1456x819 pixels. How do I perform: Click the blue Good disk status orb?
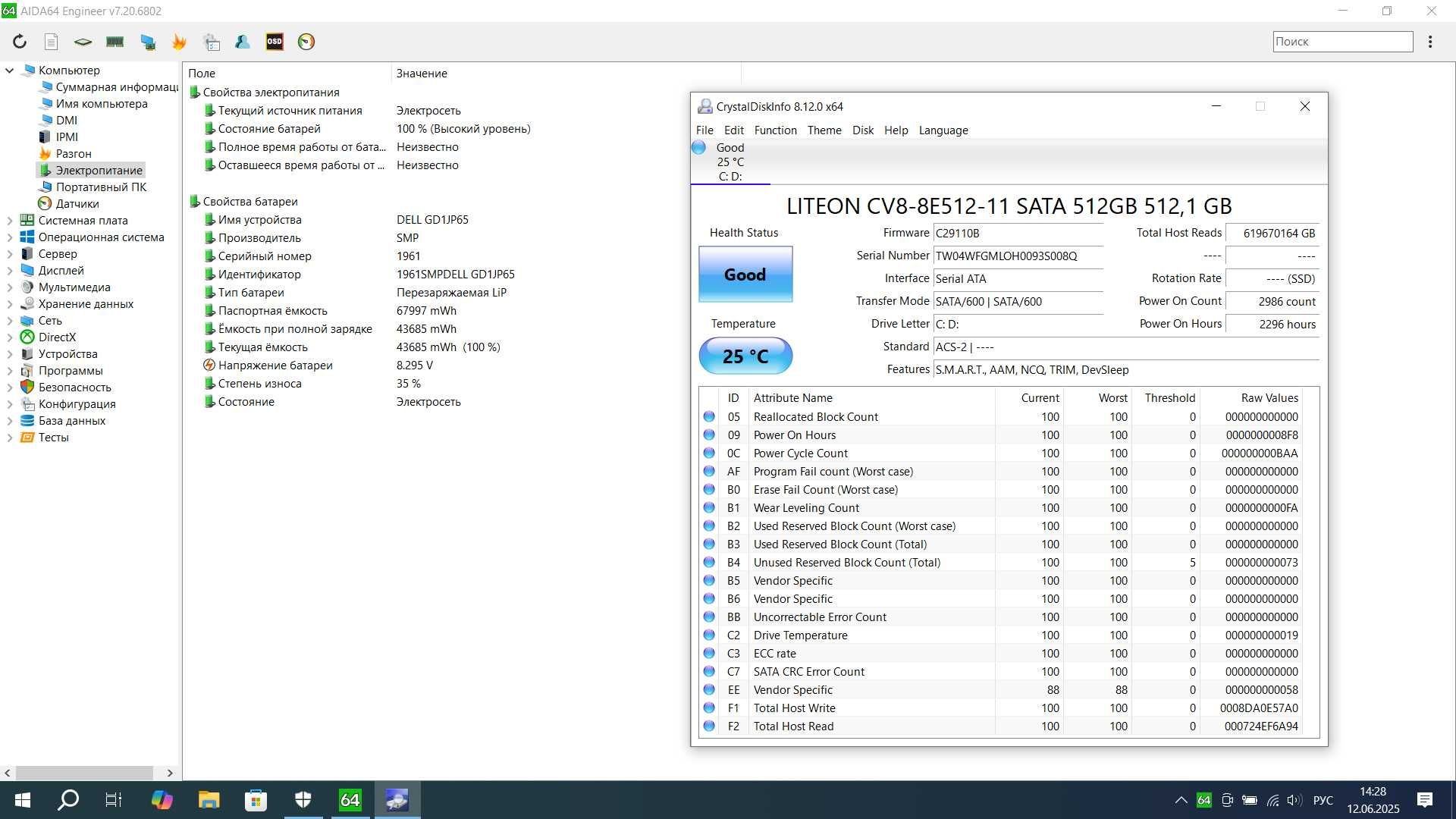click(699, 148)
